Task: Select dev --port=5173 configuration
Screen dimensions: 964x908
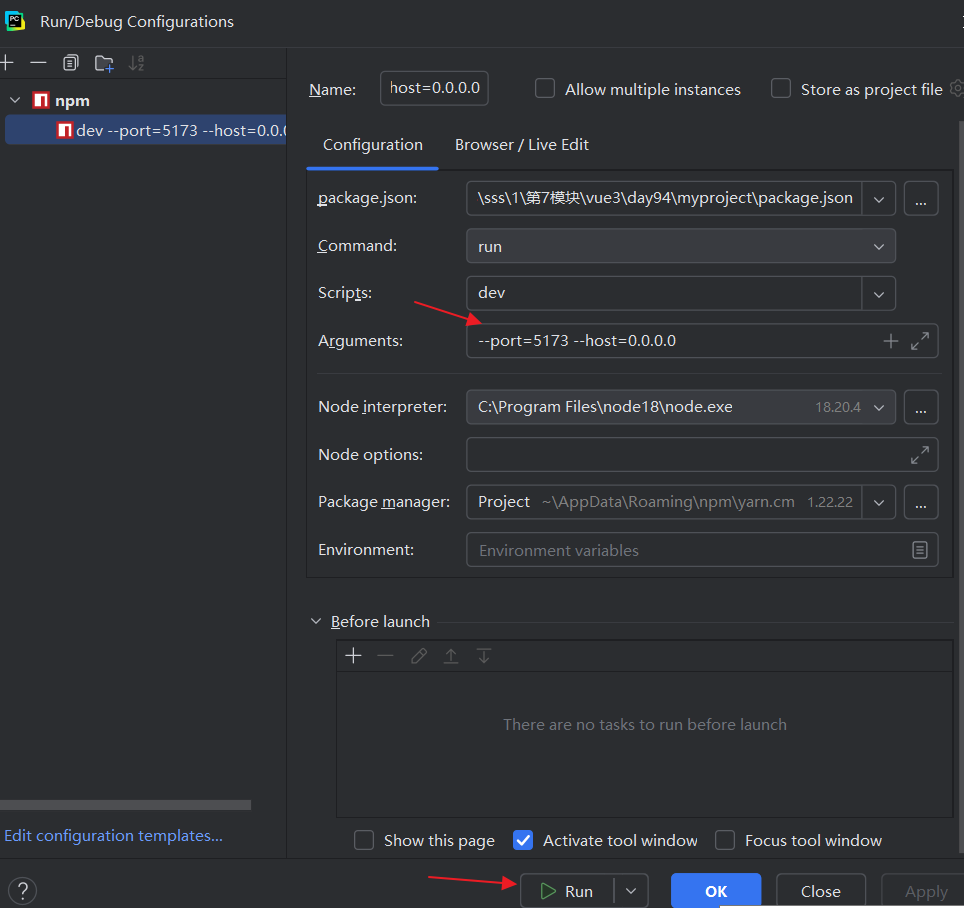Action: click(x=146, y=130)
